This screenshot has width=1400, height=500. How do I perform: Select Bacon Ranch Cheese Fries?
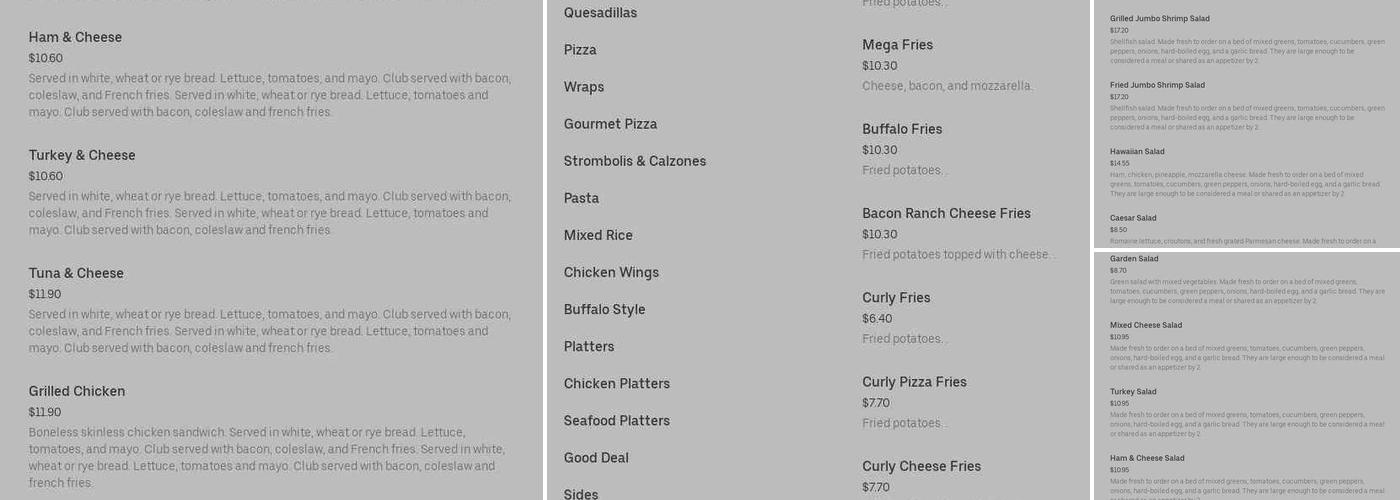coord(946,213)
